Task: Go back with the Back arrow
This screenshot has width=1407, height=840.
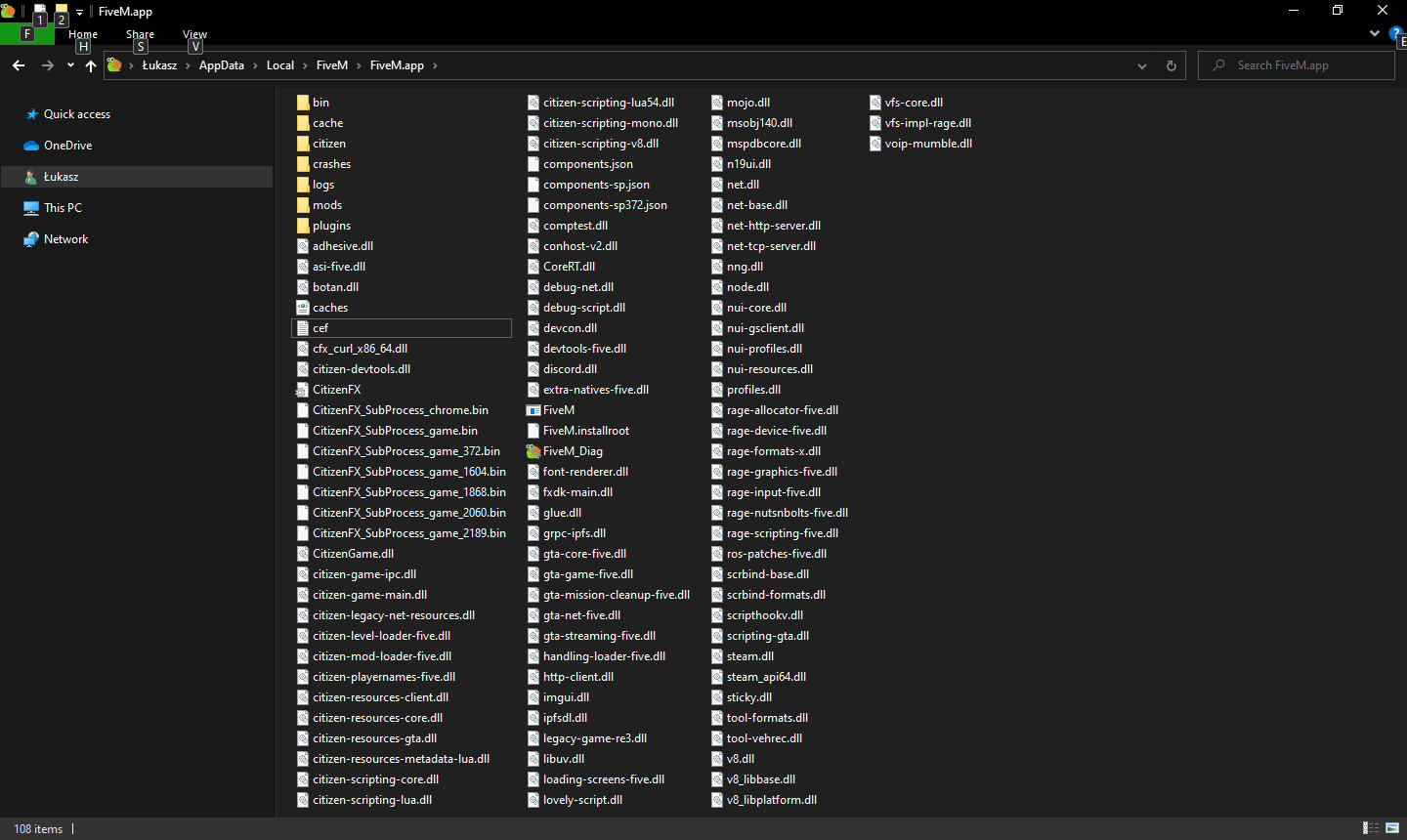Action: (x=19, y=65)
